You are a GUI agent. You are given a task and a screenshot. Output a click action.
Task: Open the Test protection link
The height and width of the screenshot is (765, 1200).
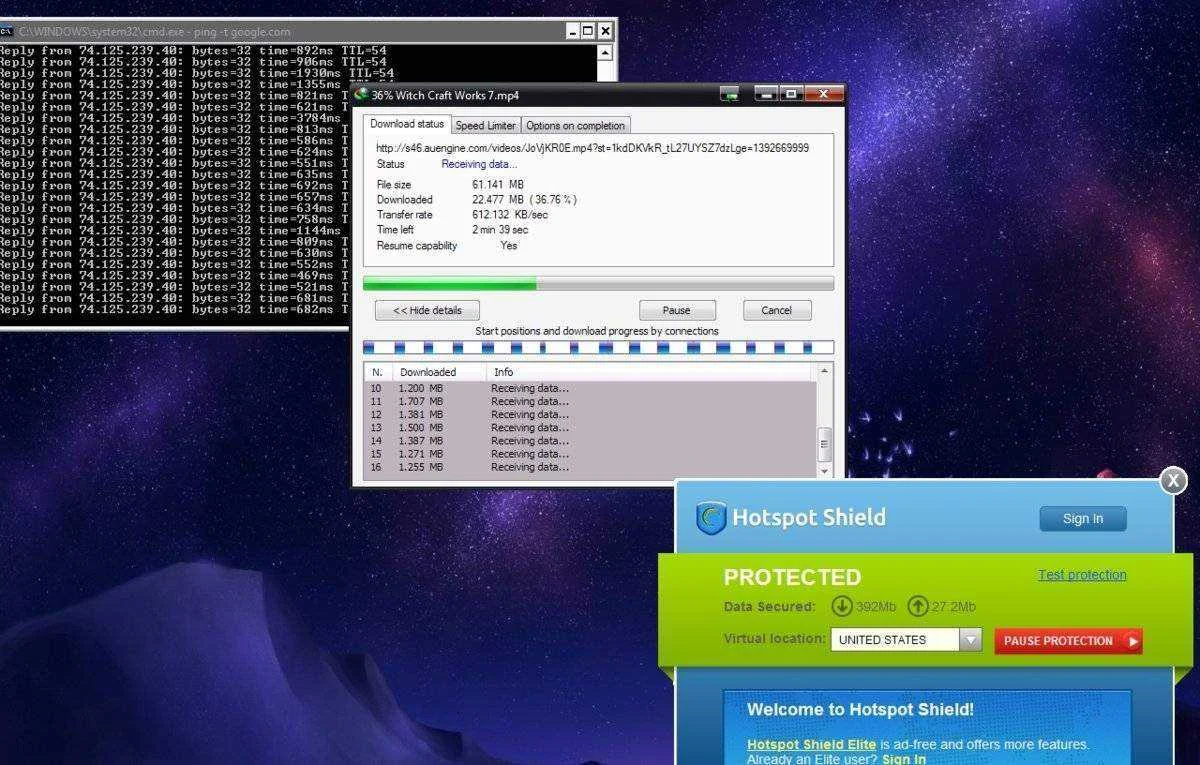click(x=1082, y=575)
